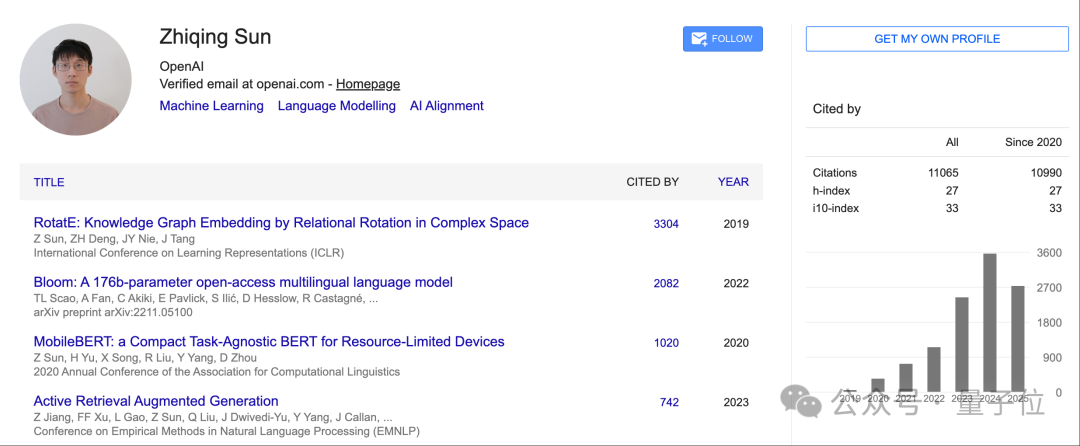
Task: Click the 2023 bar in citations chart
Action: tap(962, 345)
